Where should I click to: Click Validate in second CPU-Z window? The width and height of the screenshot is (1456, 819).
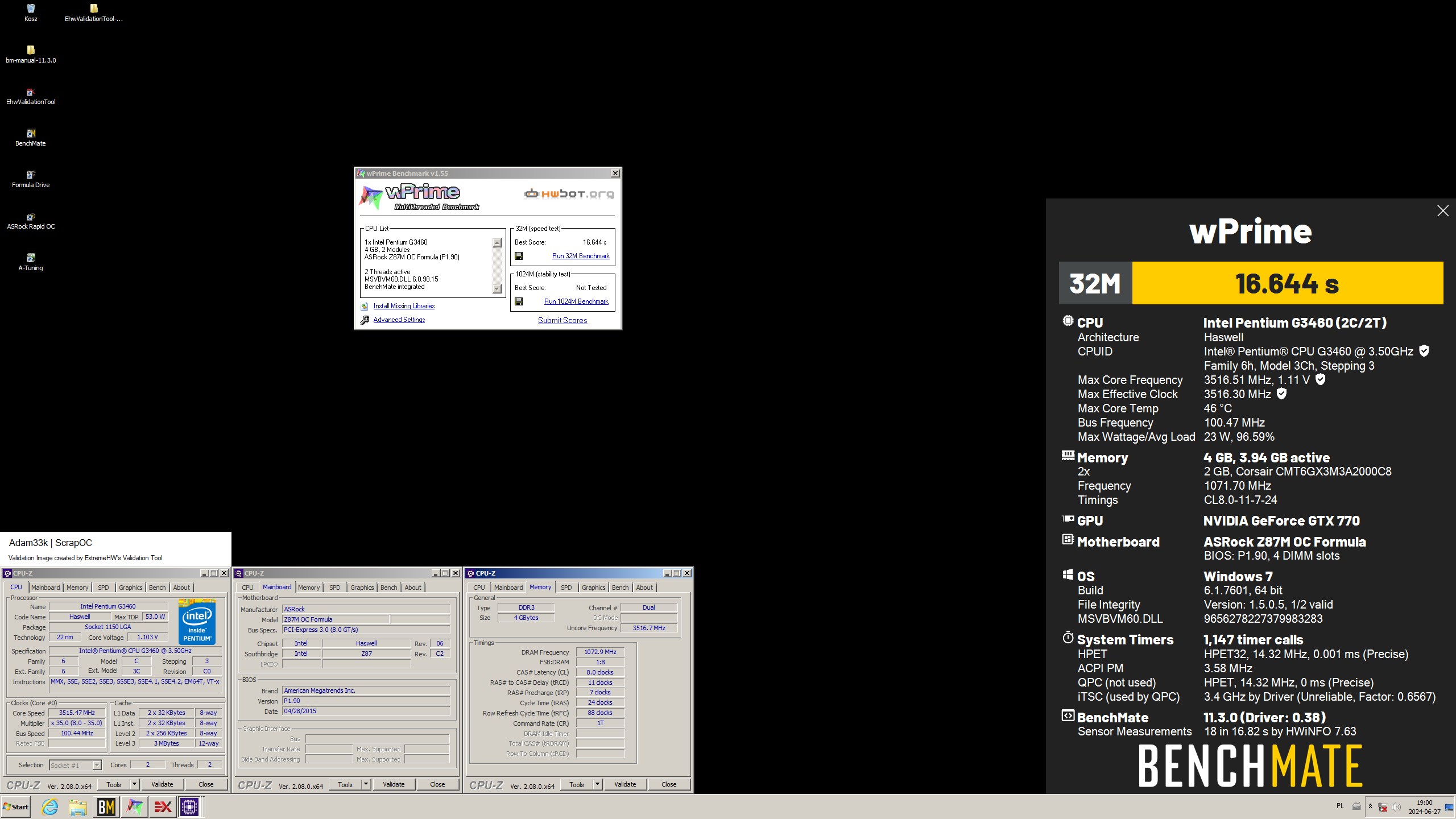point(394,784)
